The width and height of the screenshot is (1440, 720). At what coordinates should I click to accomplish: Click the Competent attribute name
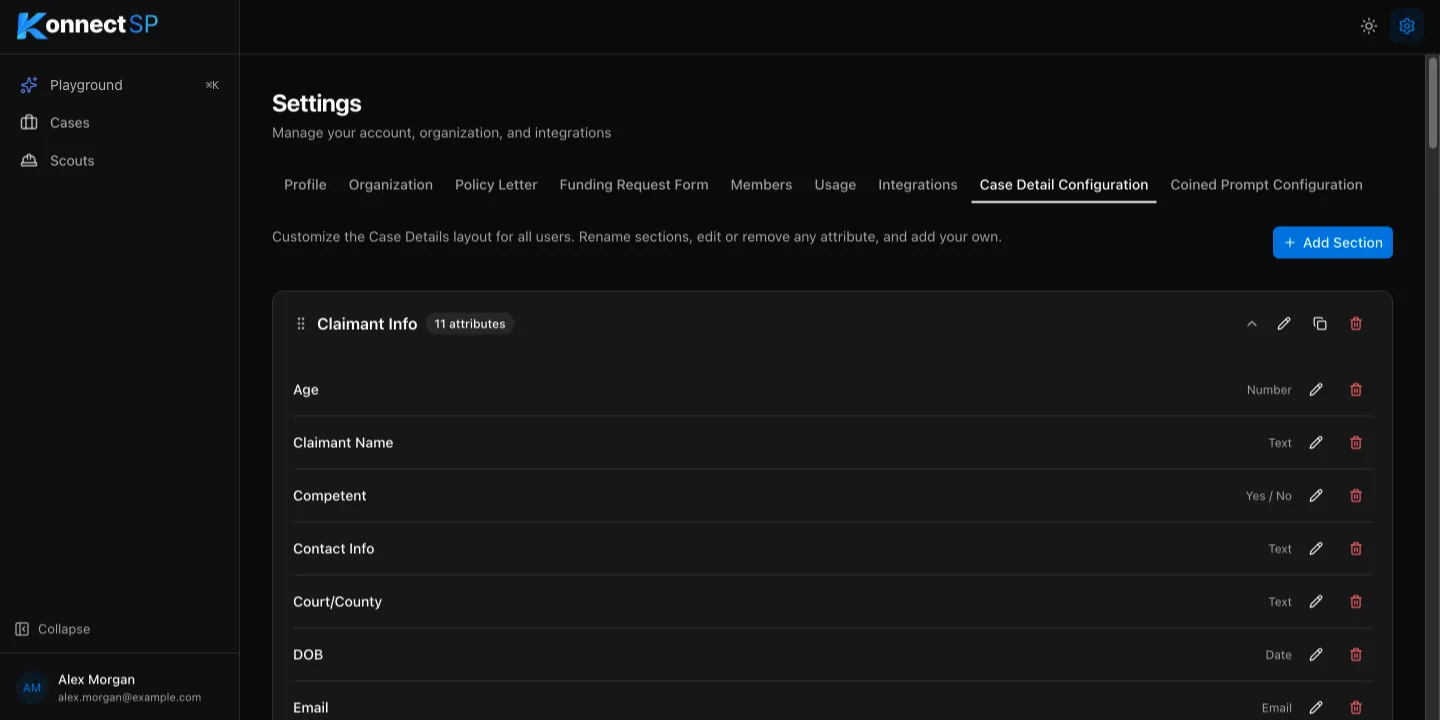pyautogui.click(x=330, y=496)
